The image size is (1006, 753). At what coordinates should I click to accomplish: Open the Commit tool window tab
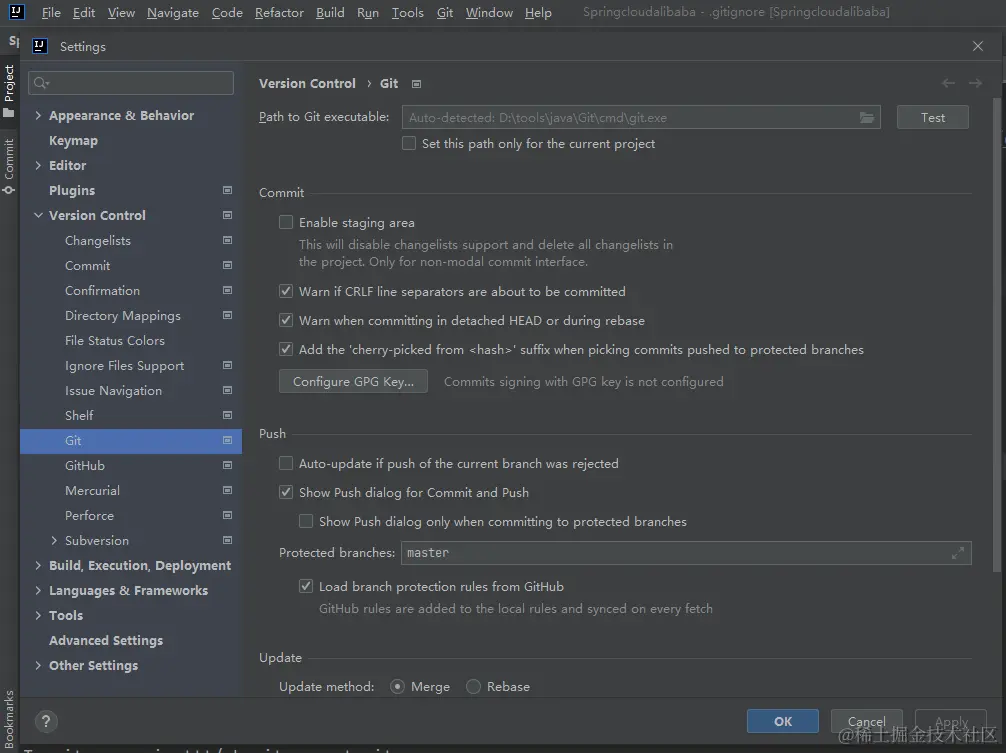tap(9, 165)
